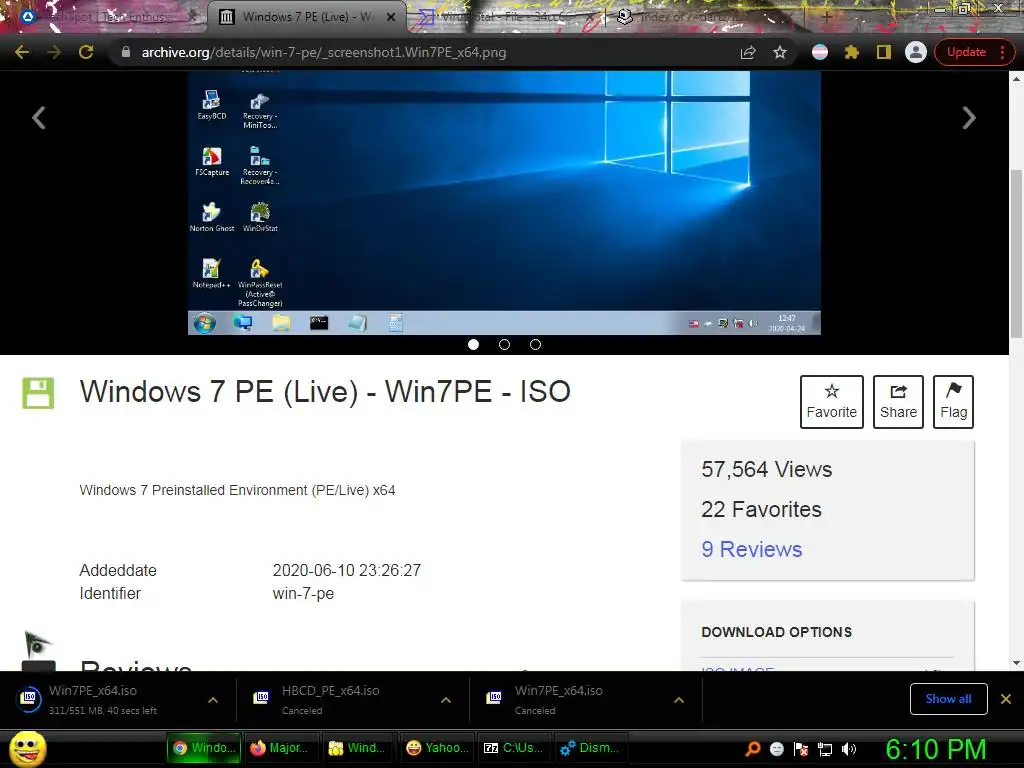Click the Share button

pyautogui.click(x=898, y=402)
